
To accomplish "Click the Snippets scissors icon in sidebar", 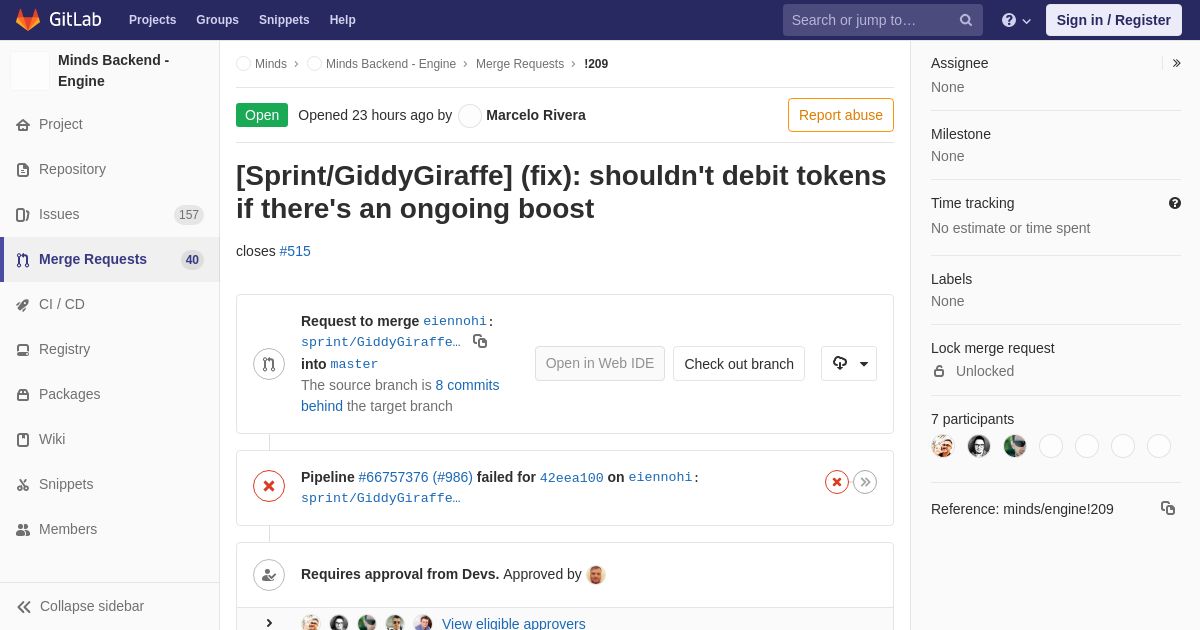I will pos(23,485).
